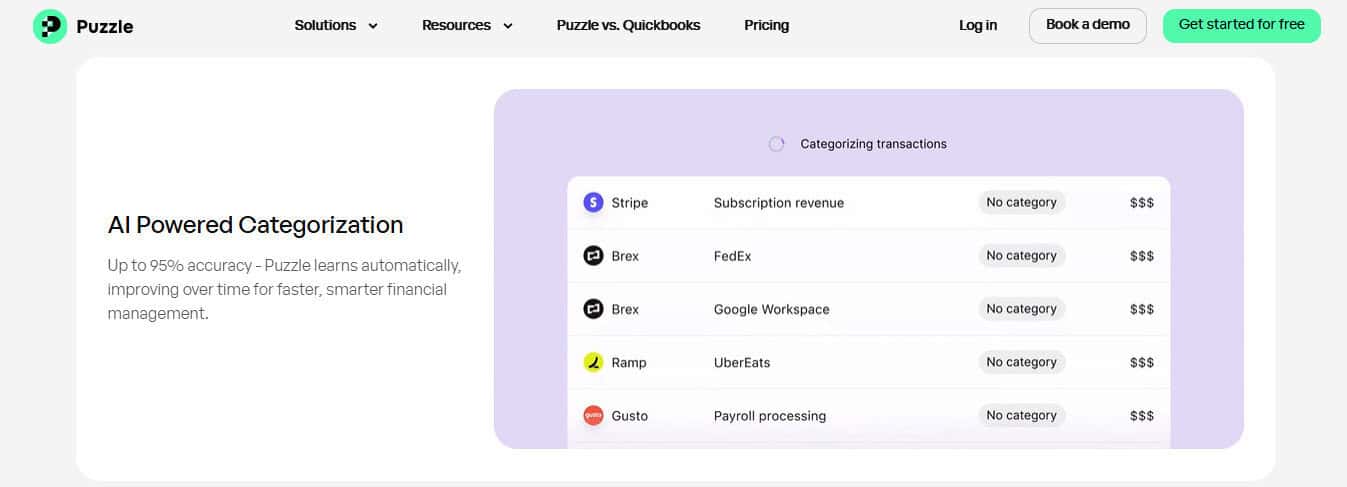Click the Puzzle brand name text

(x=104, y=27)
